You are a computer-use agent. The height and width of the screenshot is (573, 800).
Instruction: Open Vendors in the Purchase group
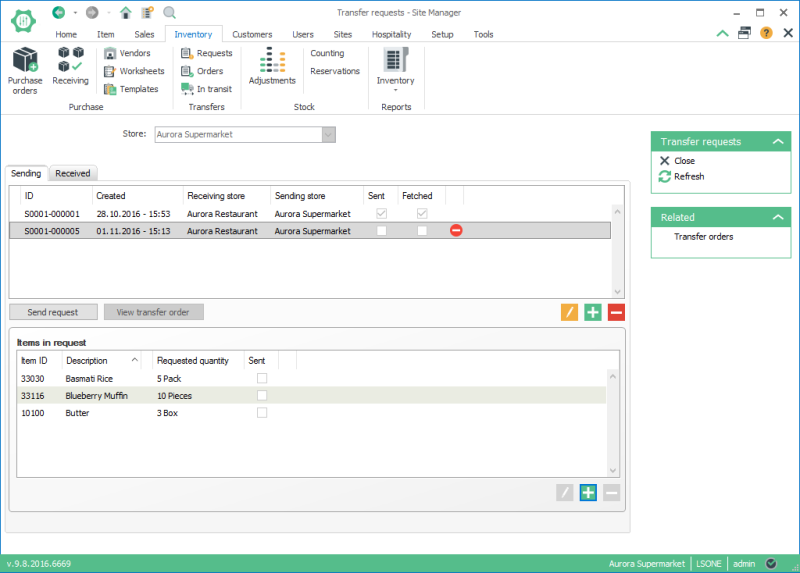pyautogui.click(x=128, y=53)
